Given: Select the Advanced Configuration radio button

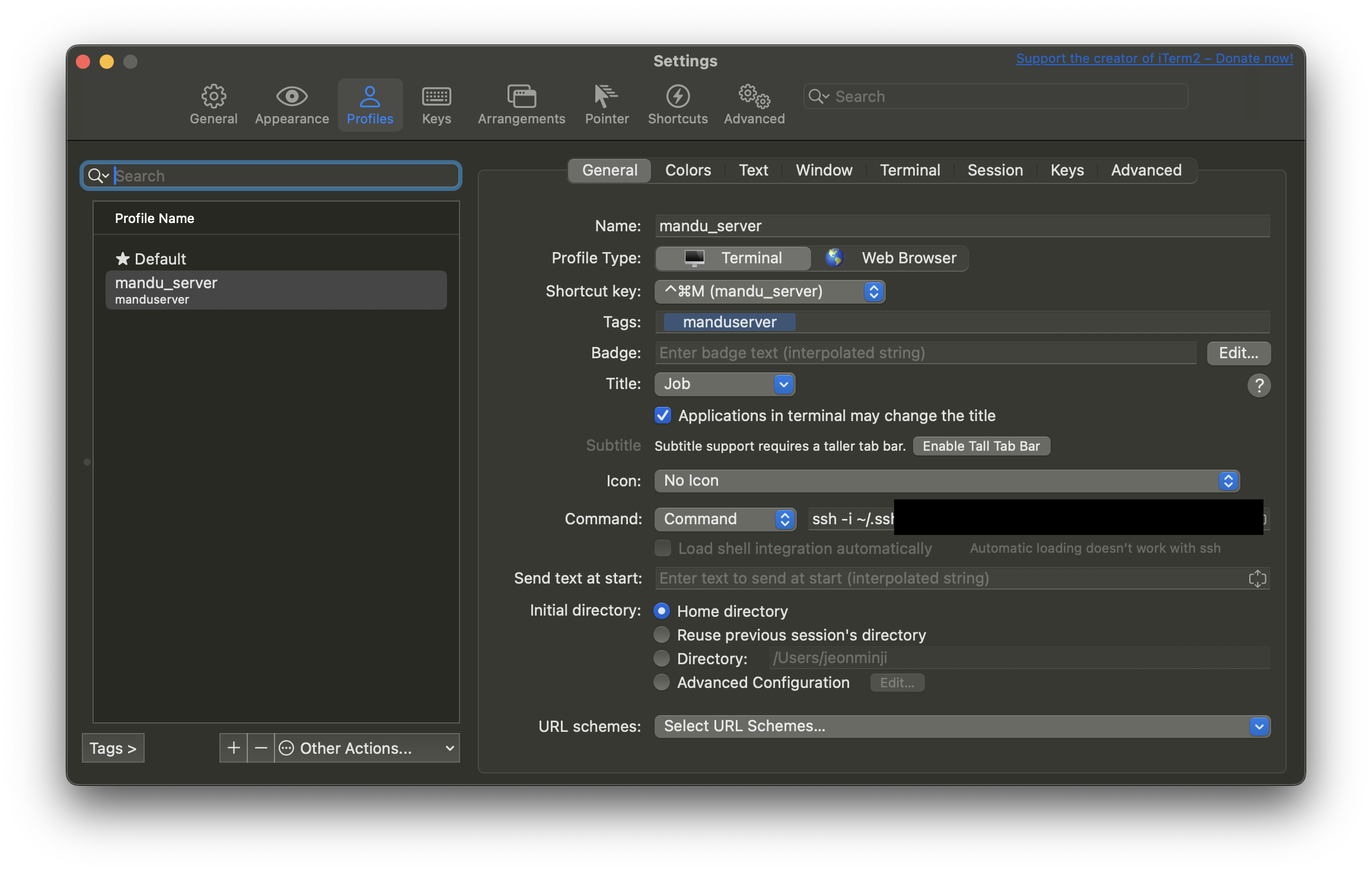Looking at the screenshot, I should click(x=662, y=683).
